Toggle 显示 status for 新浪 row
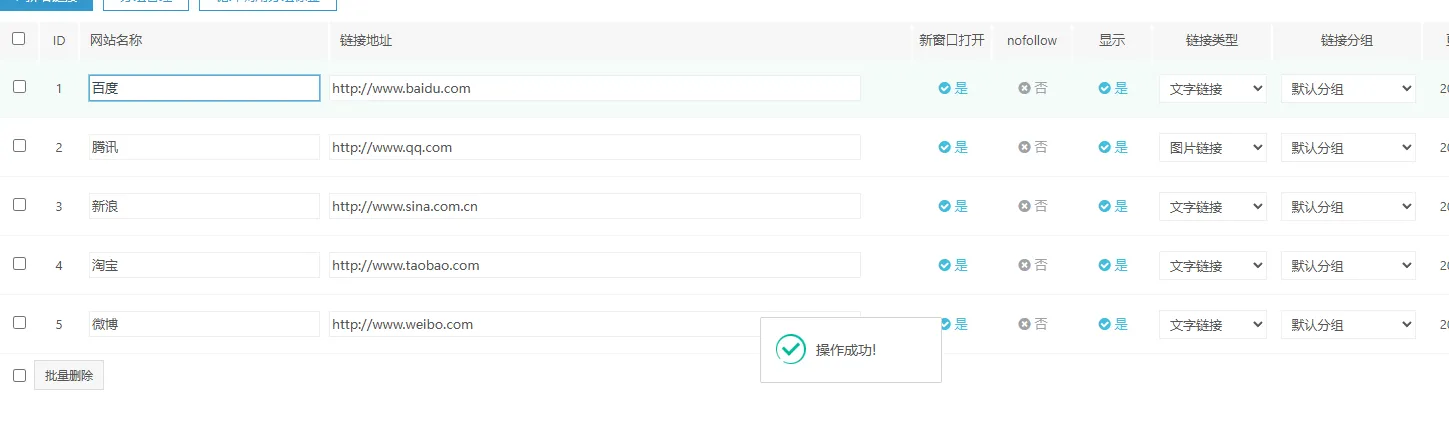Screen dimensions: 1449x431 tap(1113, 206)
